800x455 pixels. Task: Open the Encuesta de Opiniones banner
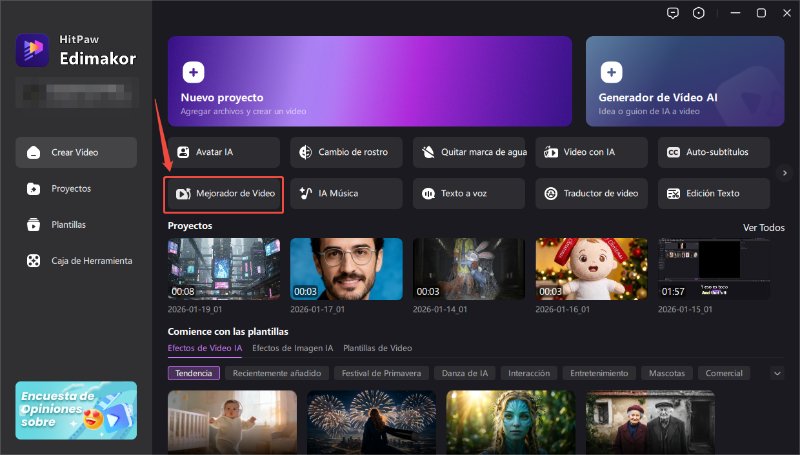76,411
